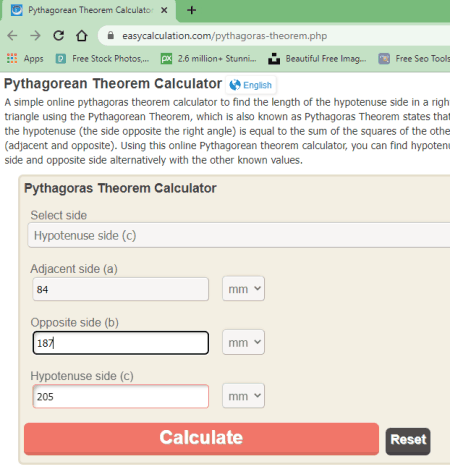Open Free Seo Tools bookmark
Image resolution: width=450 pixels, height=472 pixels.
click(414, 59)
